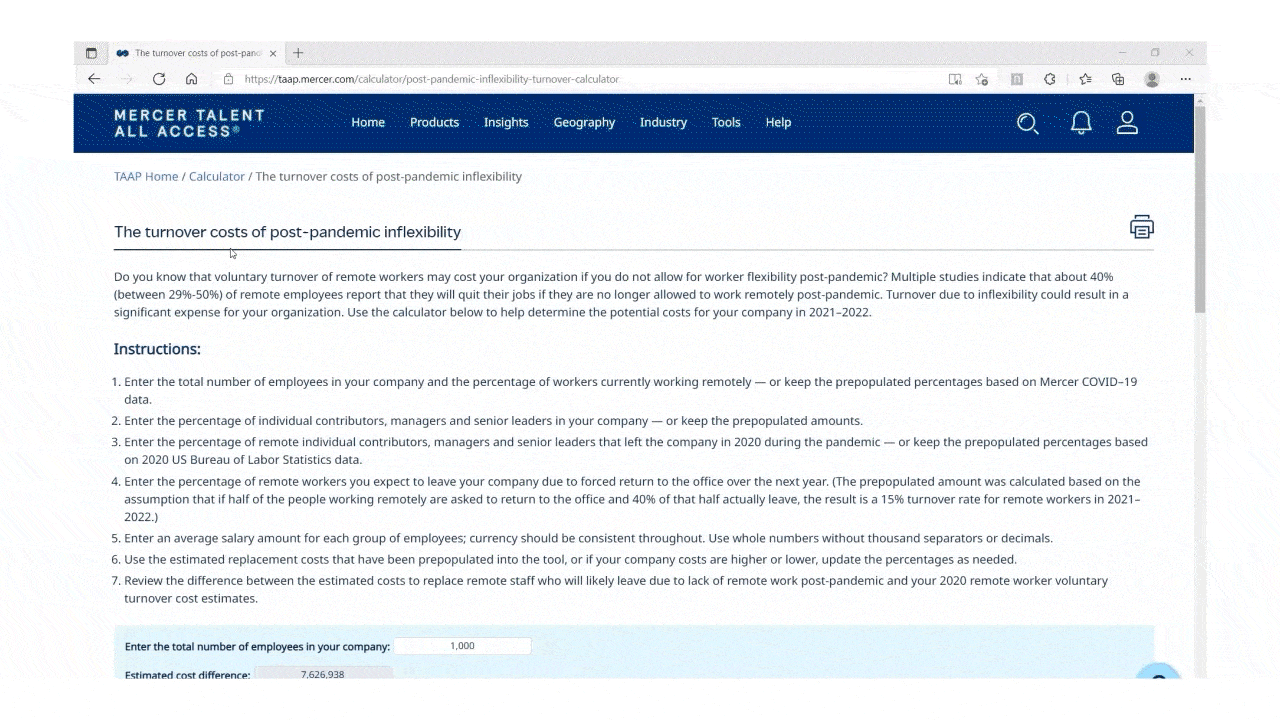Open the Edge settings menu via three dots

coord(1186,79)
